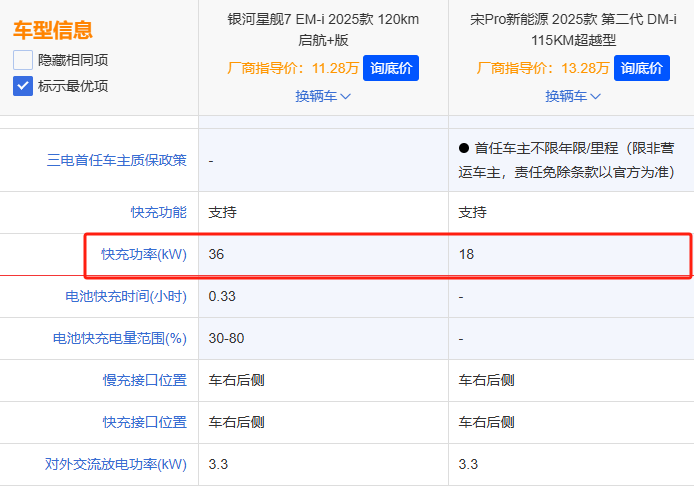Viewport: 694px width, 486px height.
Task: Select fast-charge power value 36
Action: click(216, 254)
